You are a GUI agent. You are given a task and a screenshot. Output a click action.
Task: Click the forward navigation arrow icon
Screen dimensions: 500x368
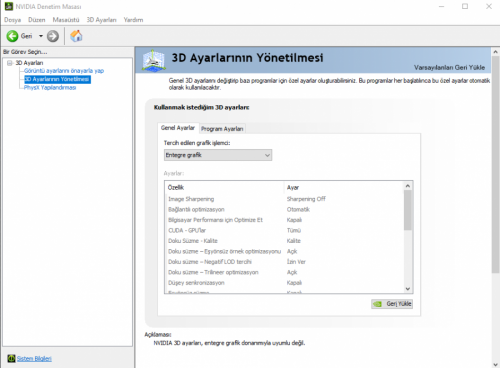pos(53,36)
